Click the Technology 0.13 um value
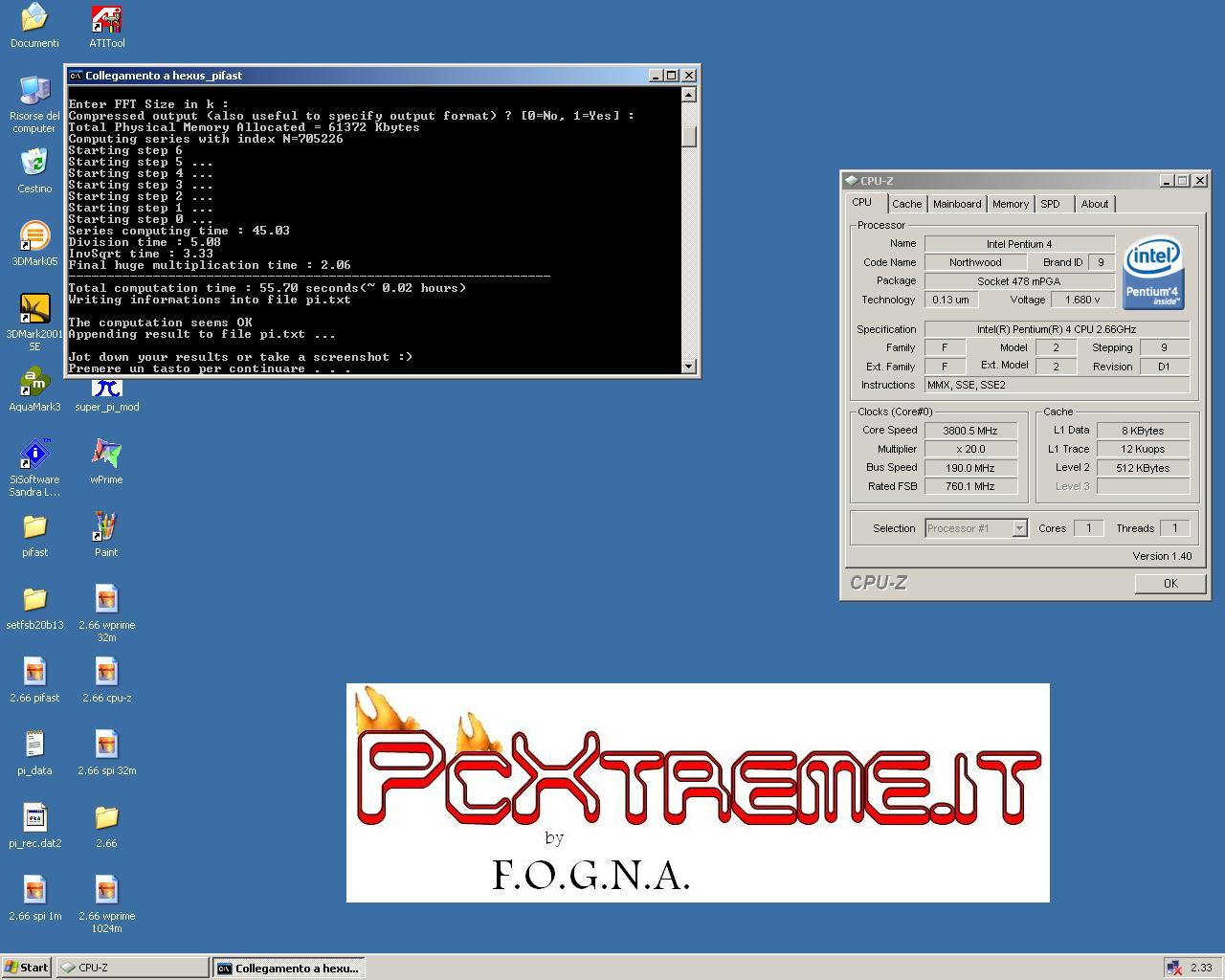Screen dimensions: 1225x980 tap(950, 300)
